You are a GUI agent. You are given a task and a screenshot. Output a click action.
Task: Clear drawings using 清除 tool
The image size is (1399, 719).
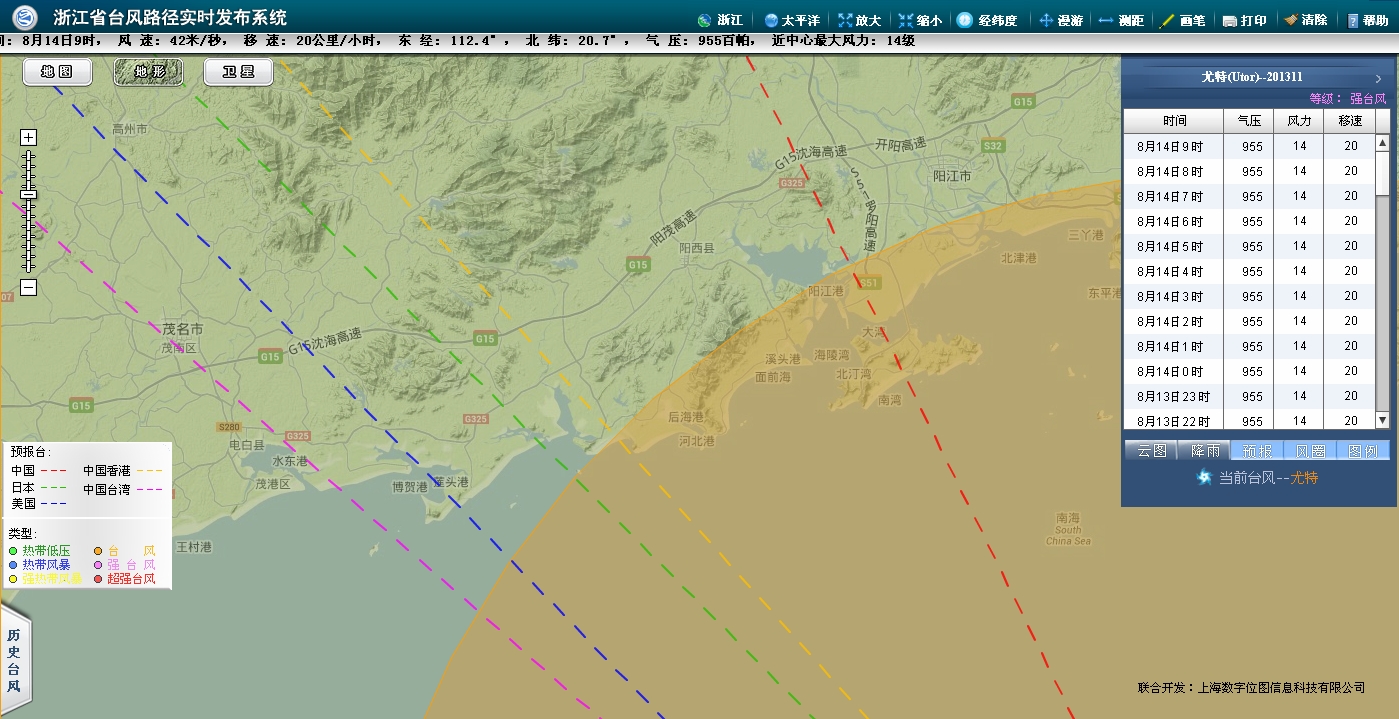[1305, 20]
